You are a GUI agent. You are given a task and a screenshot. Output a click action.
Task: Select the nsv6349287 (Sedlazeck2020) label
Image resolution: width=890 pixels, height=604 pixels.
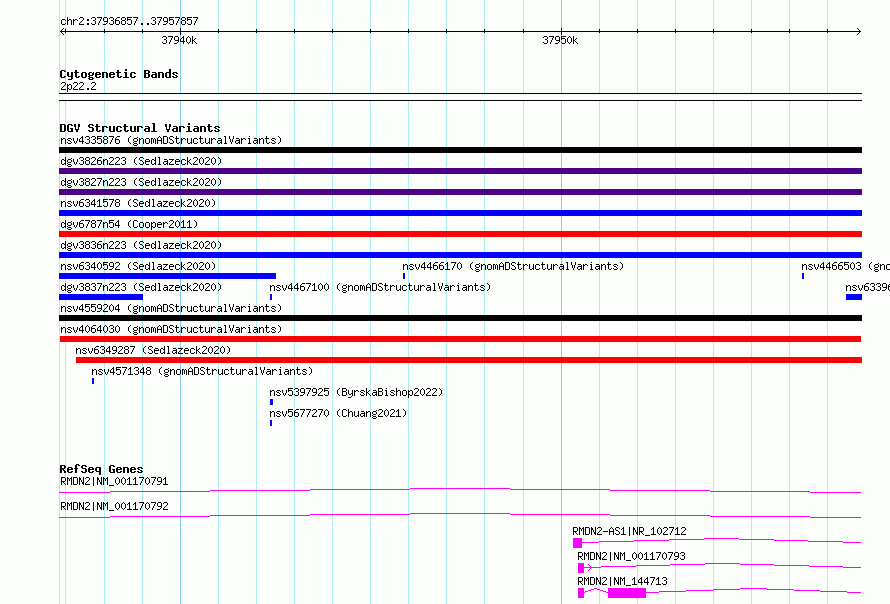click(153, 350)
